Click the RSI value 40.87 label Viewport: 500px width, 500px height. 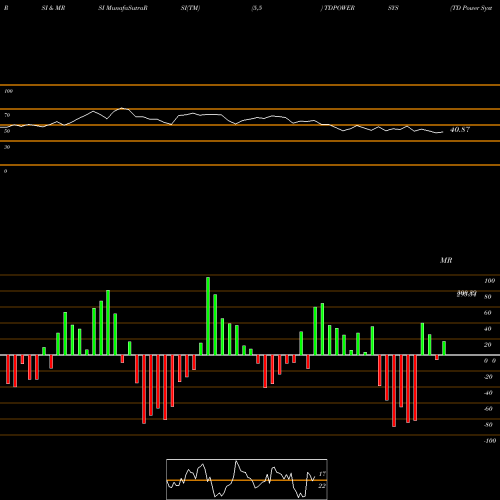(460, 130)
